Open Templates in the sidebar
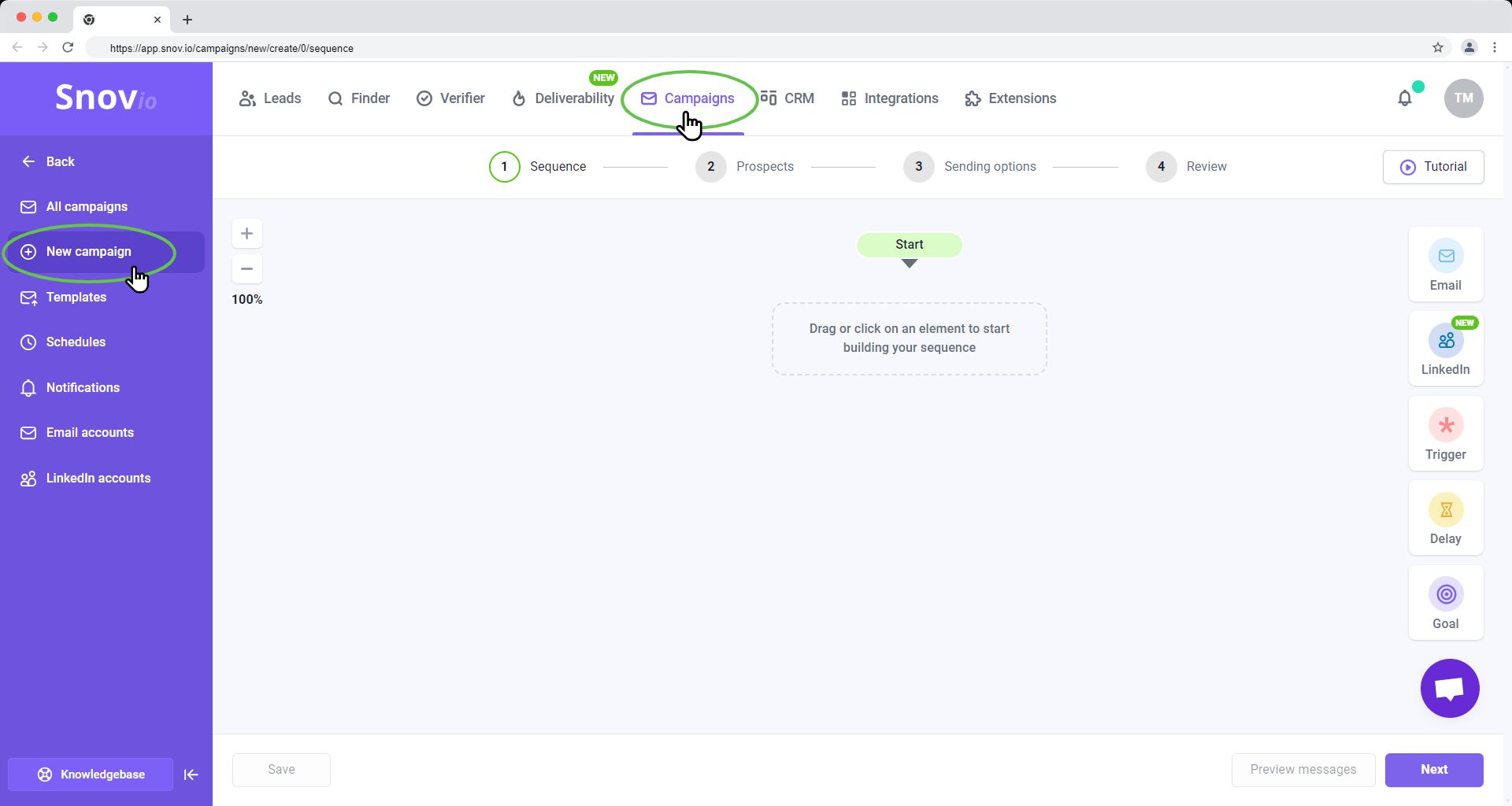The image size is (1512, 806). point(76,298)
